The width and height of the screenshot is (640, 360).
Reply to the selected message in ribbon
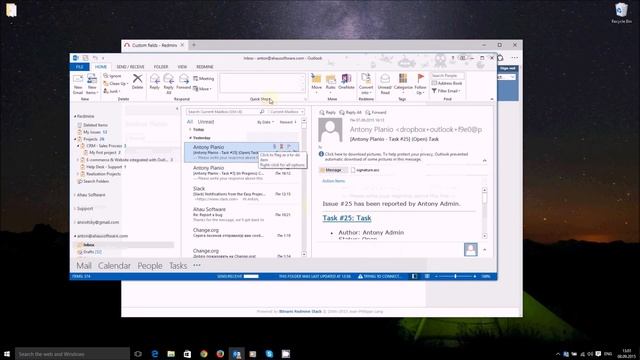coord(155,82)
